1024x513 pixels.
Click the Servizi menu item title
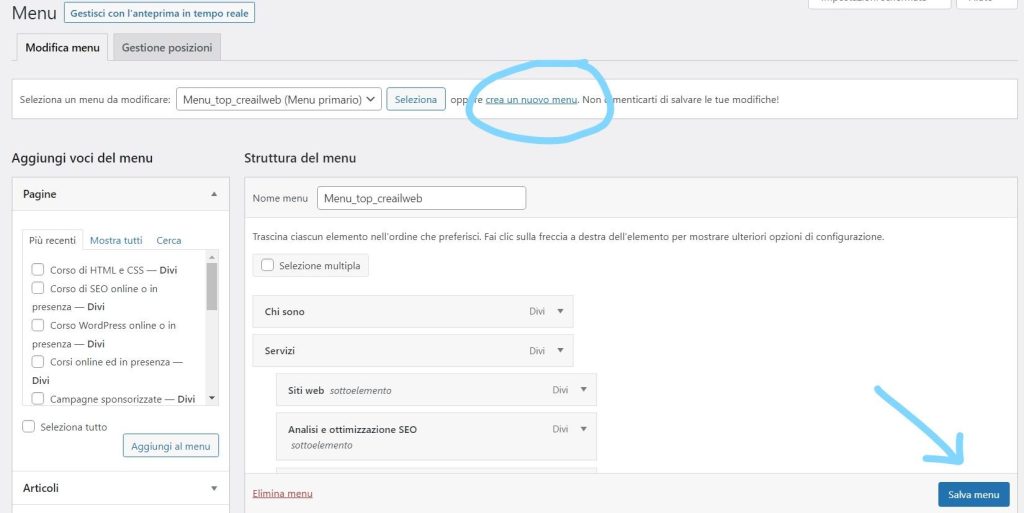280,350
